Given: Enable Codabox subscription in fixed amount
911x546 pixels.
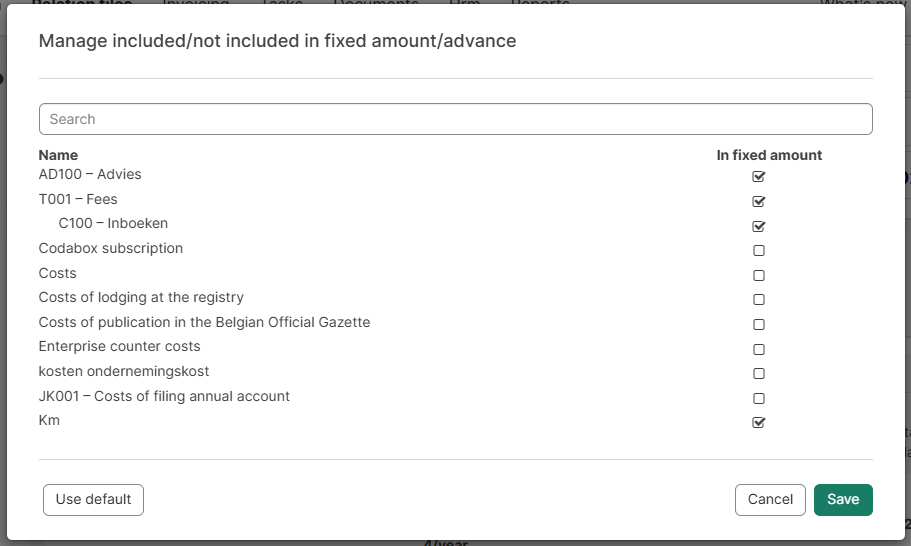Looking at the screenshot, I should click(x=759, y=251).
